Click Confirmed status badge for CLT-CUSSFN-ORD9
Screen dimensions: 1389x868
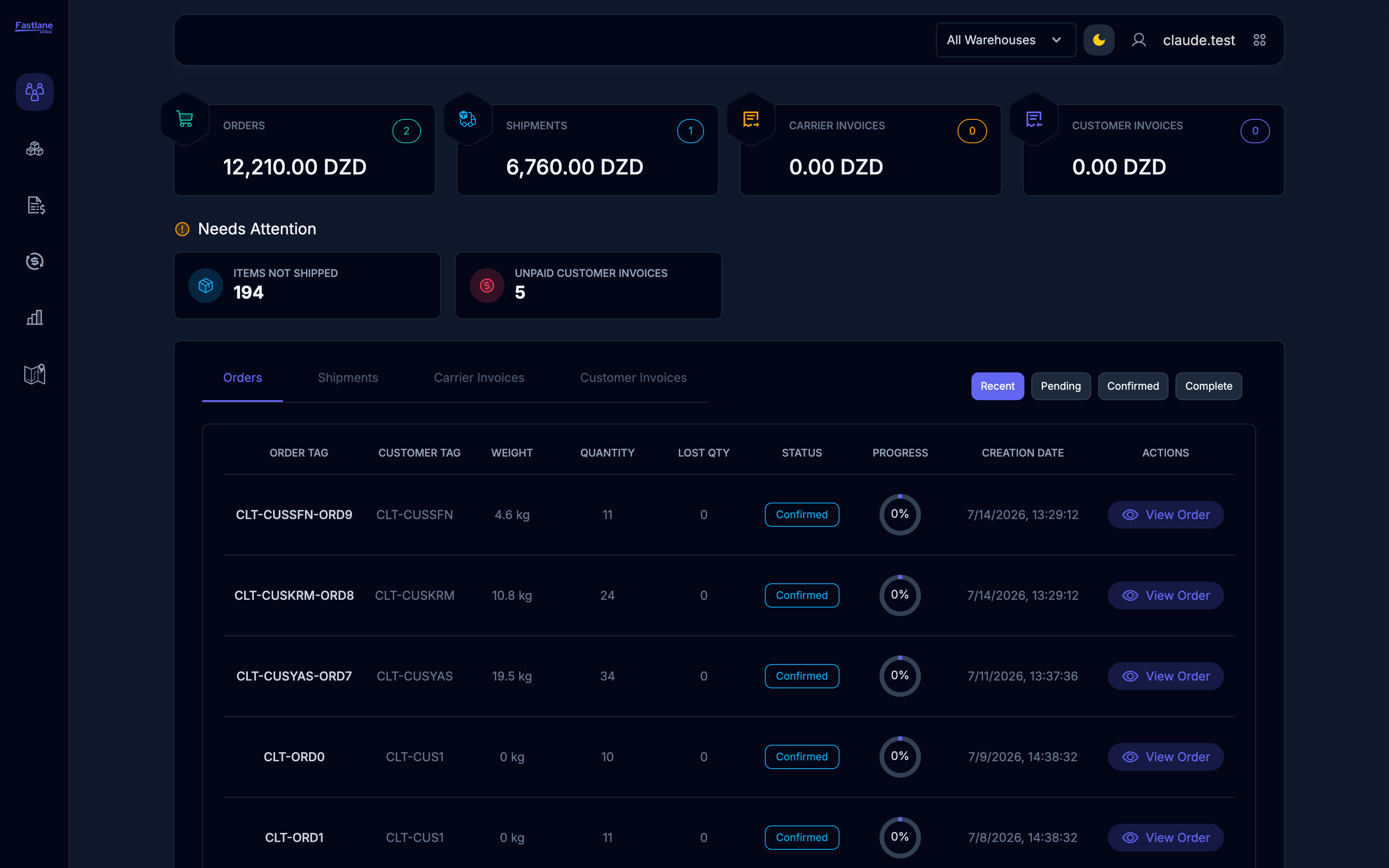(802, 515)
